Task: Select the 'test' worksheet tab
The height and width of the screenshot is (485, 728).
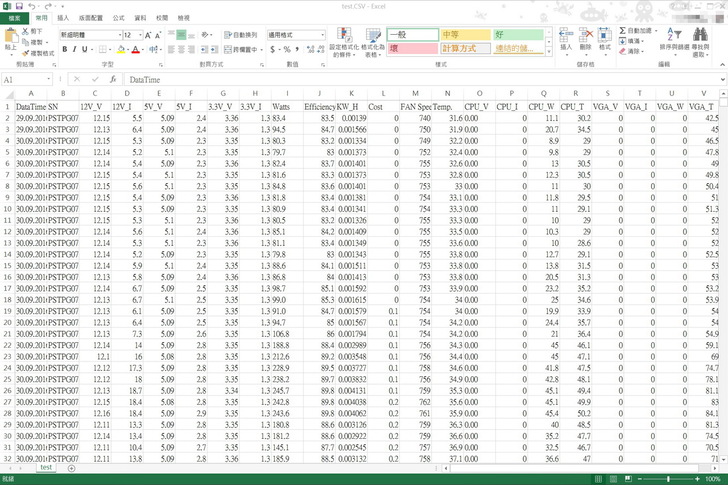Action: (46, 467)
